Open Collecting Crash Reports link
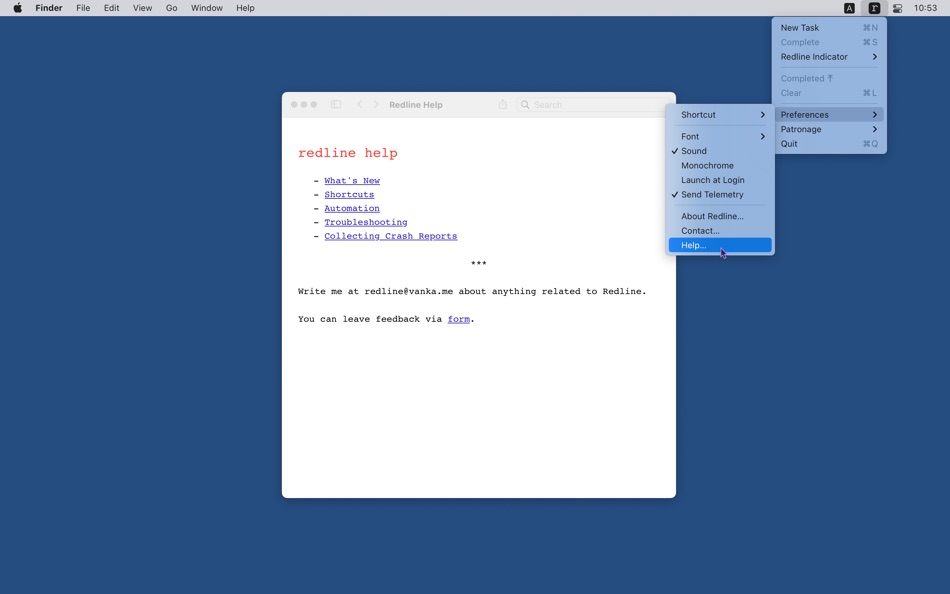The image size is (950, 594). 391,236
